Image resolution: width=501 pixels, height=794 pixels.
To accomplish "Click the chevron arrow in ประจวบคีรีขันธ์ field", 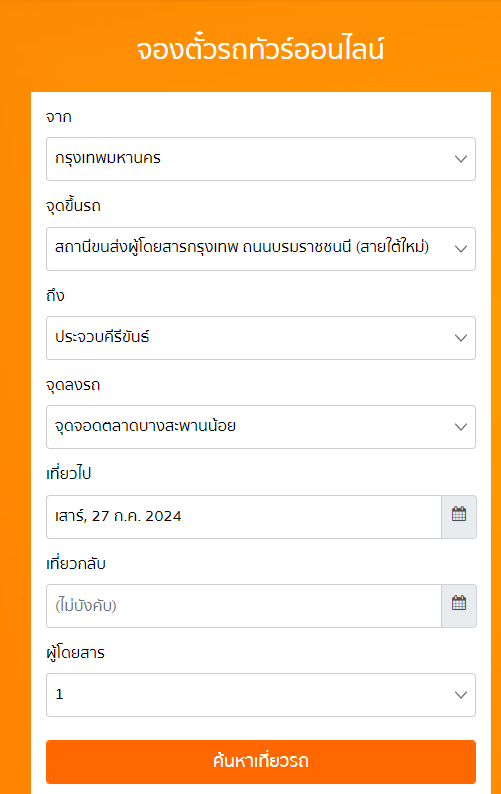I will 460,338.
